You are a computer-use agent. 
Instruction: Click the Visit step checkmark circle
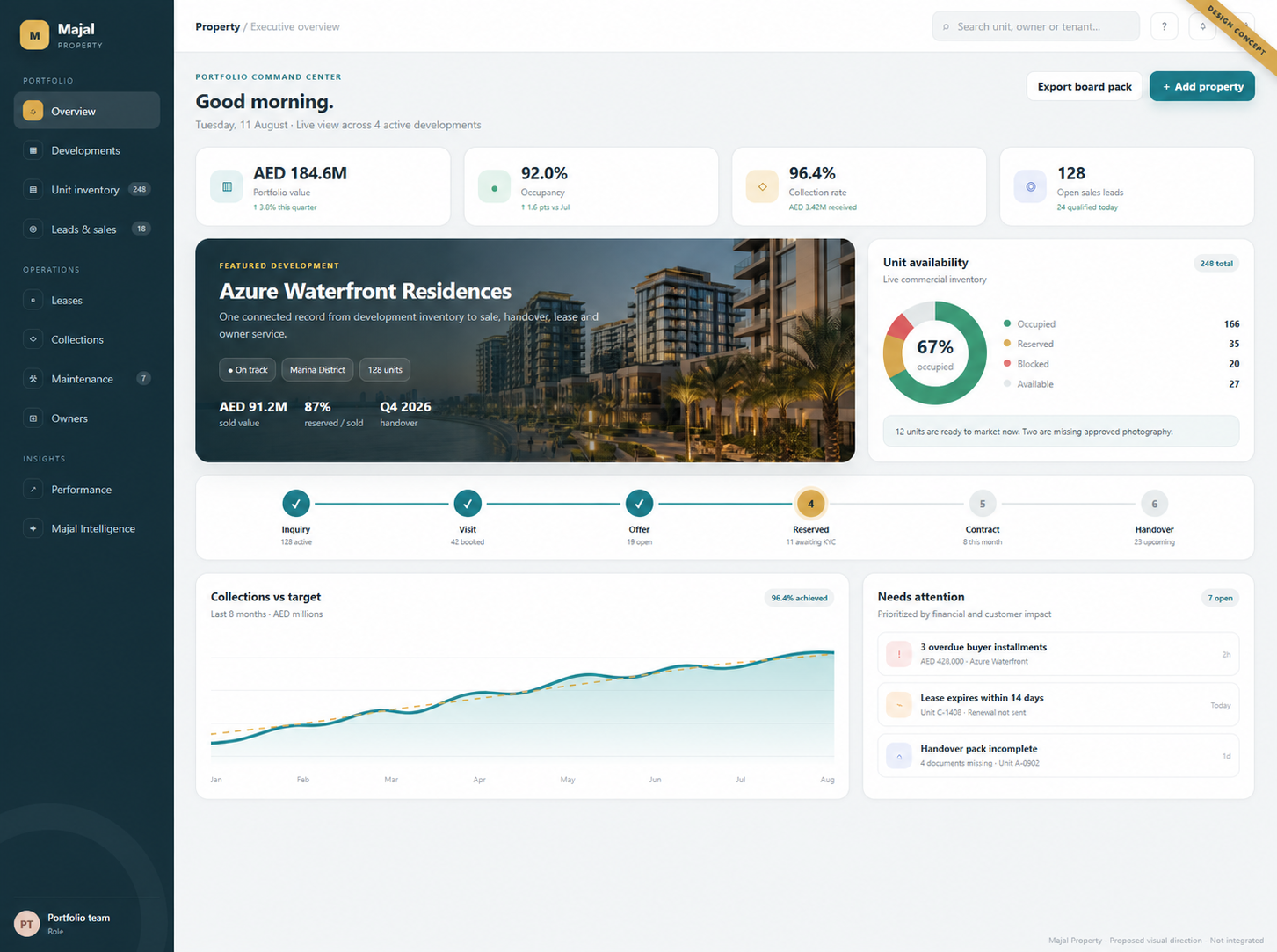click(468, 504)
